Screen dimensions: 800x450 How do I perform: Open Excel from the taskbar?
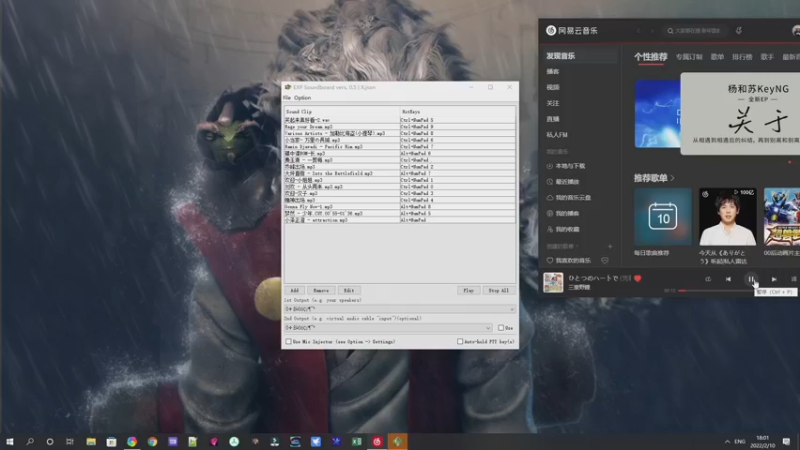(x=357, y=441)
